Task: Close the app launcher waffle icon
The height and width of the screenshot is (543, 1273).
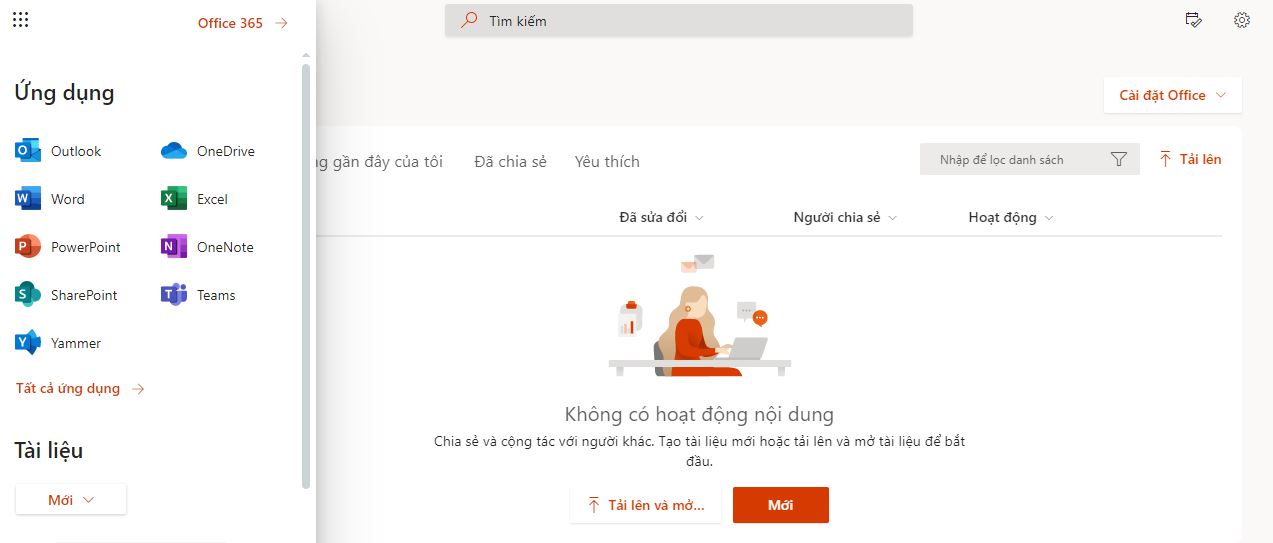Action: pos(20,20)
